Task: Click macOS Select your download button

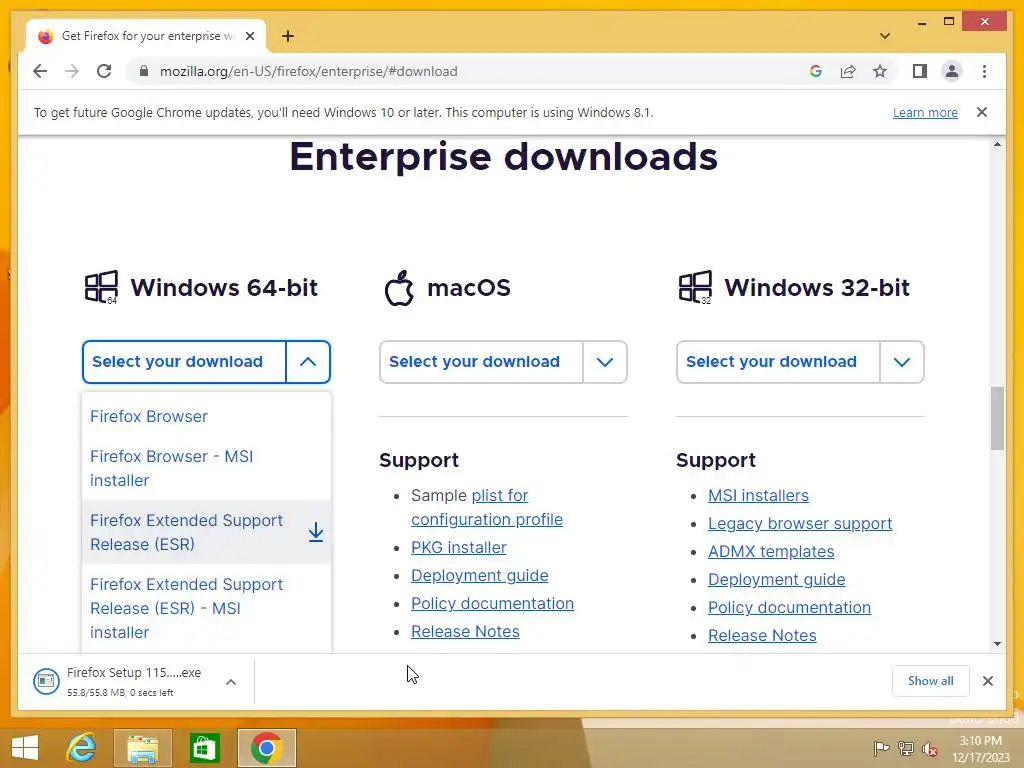Action: 481,362
